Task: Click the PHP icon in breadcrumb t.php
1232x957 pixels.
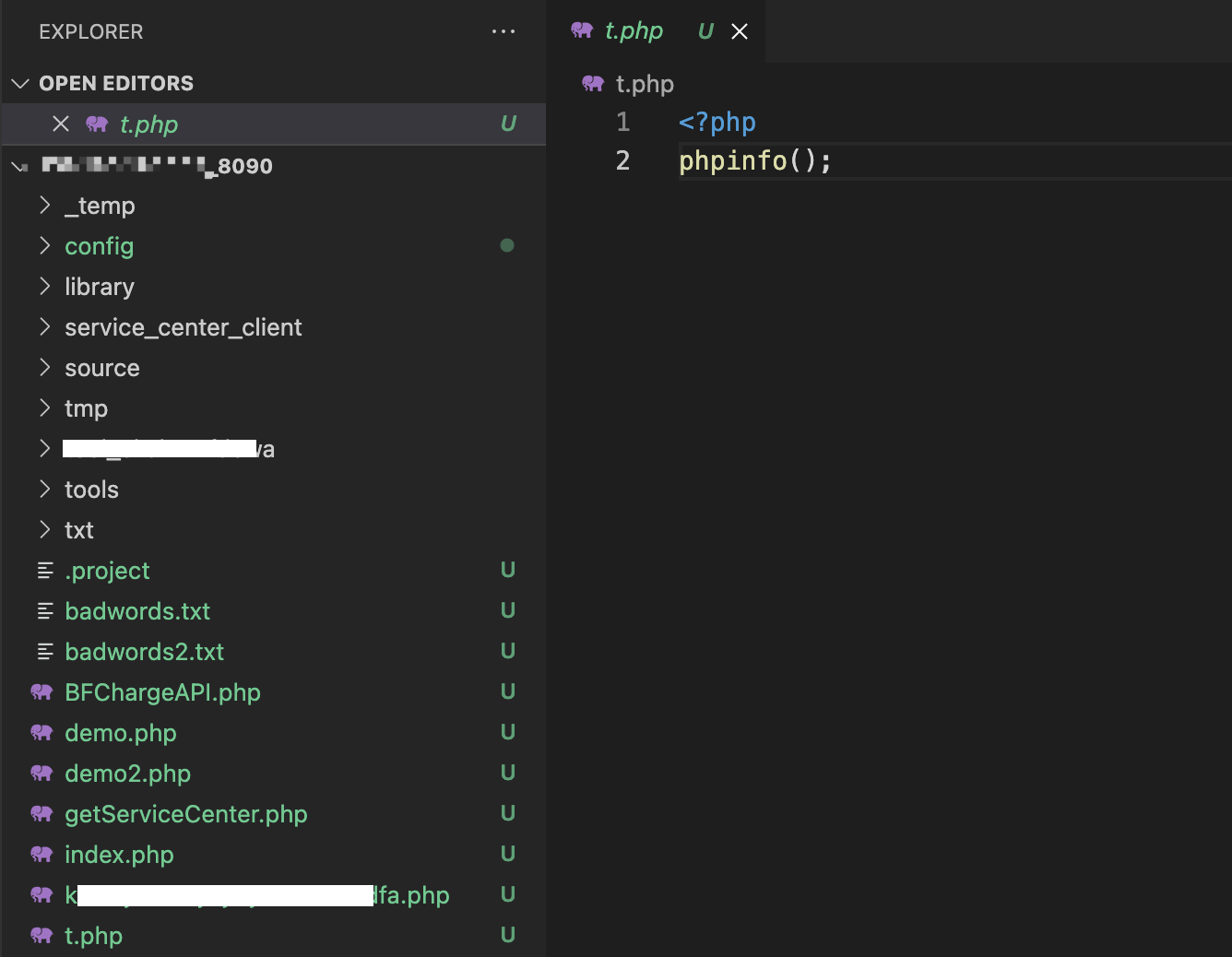Action: [593, 84]
